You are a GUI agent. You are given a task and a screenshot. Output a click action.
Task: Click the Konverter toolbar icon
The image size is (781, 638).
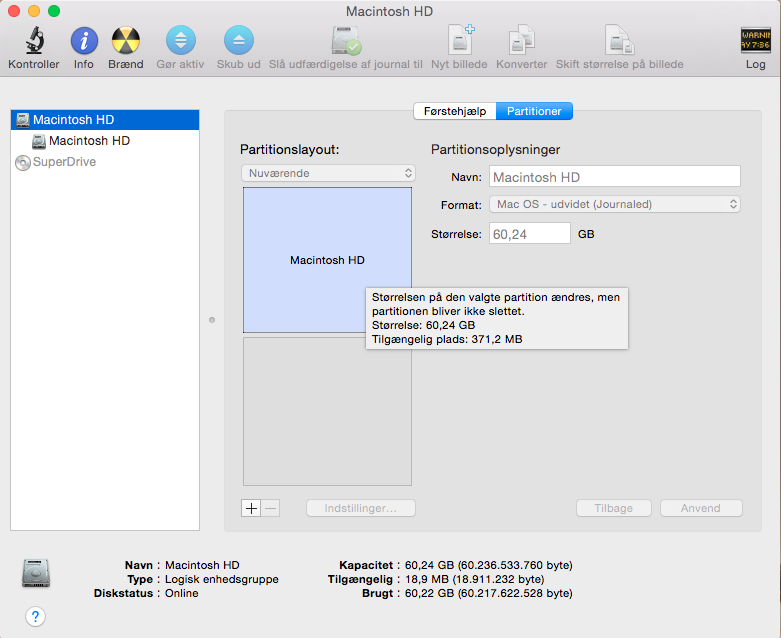[x=521, y=39]
